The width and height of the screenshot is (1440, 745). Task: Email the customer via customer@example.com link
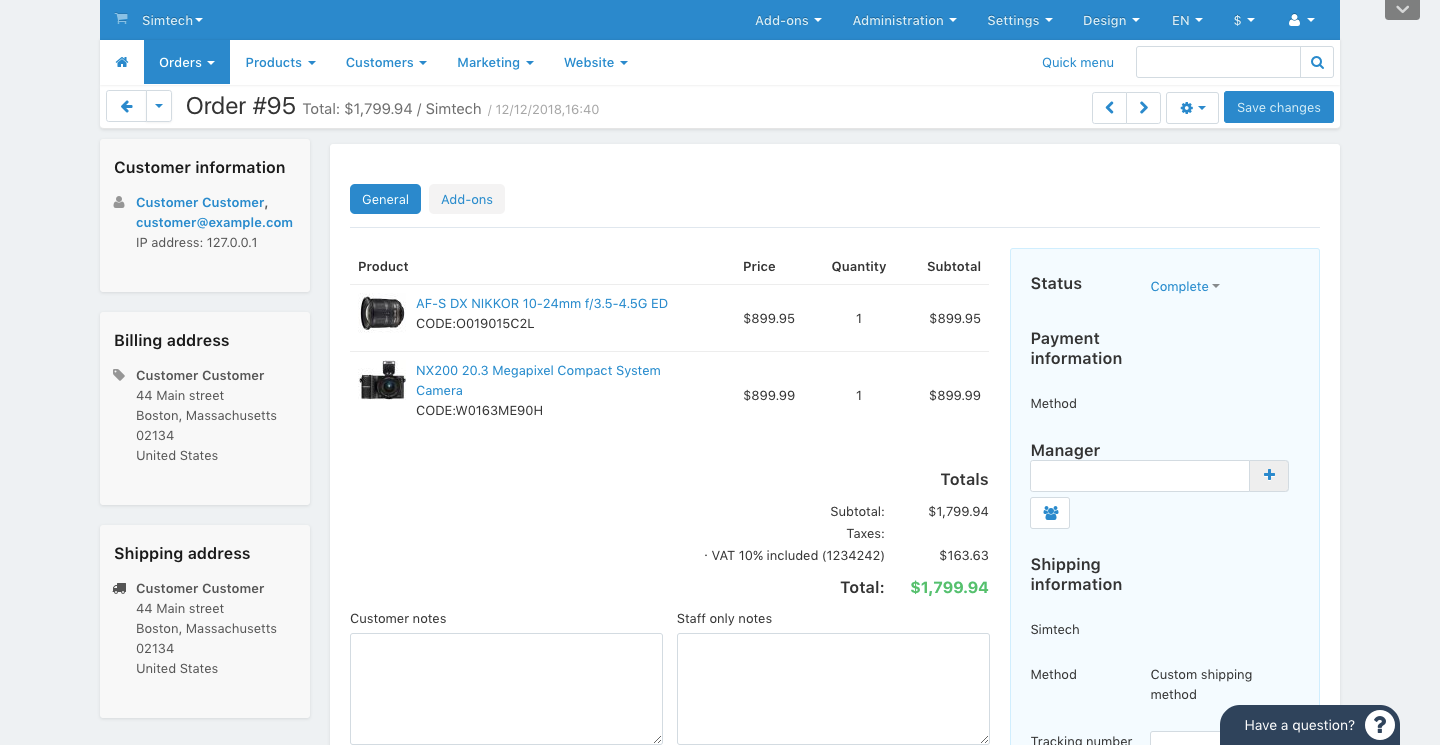(213, 222)
